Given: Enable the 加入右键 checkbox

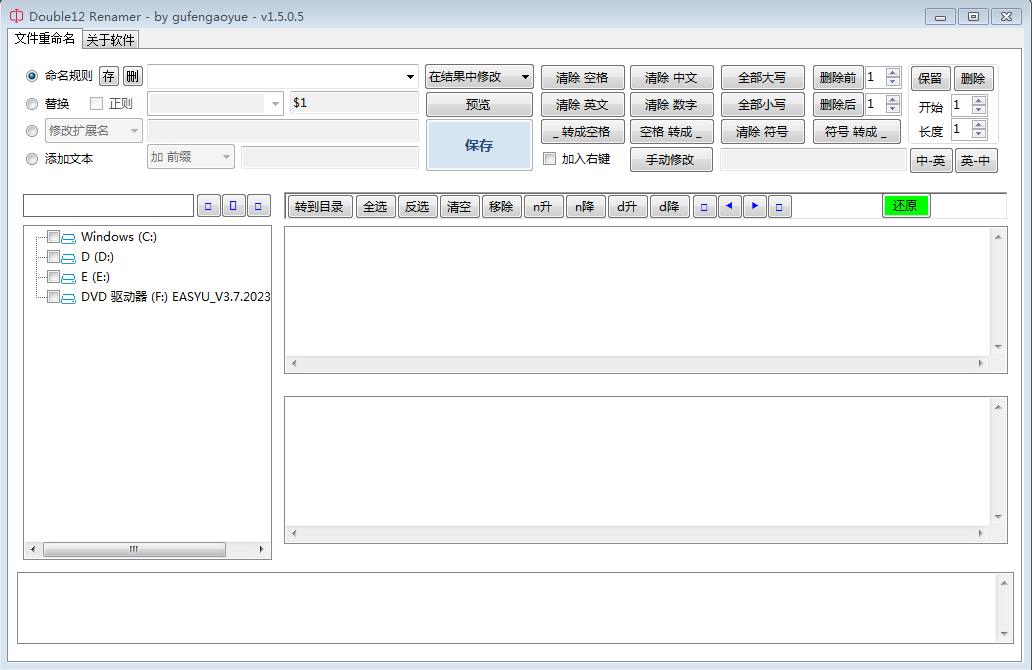Looking at the screenshot, I should [x=549, y=159].
